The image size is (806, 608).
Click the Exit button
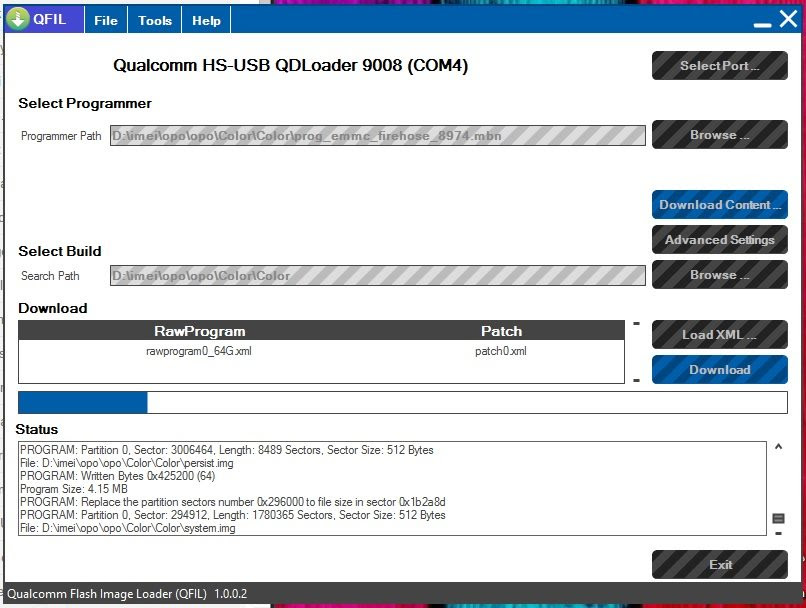tap(720, 564)
